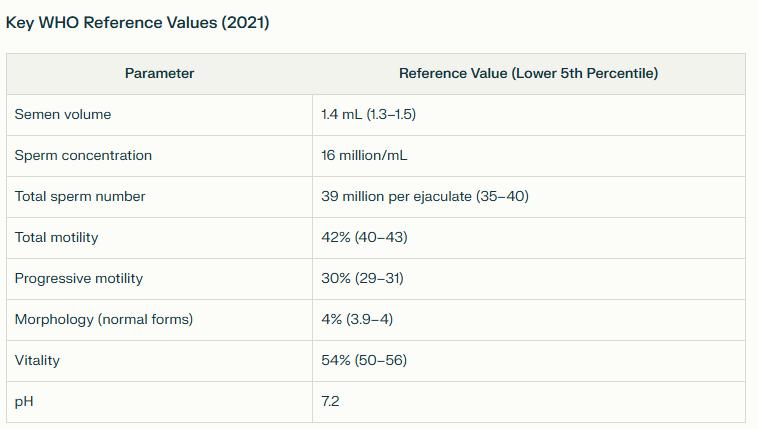
Task: Click the 'Parameter' column header
Action: pyautogui.click(x=160, y=73)
